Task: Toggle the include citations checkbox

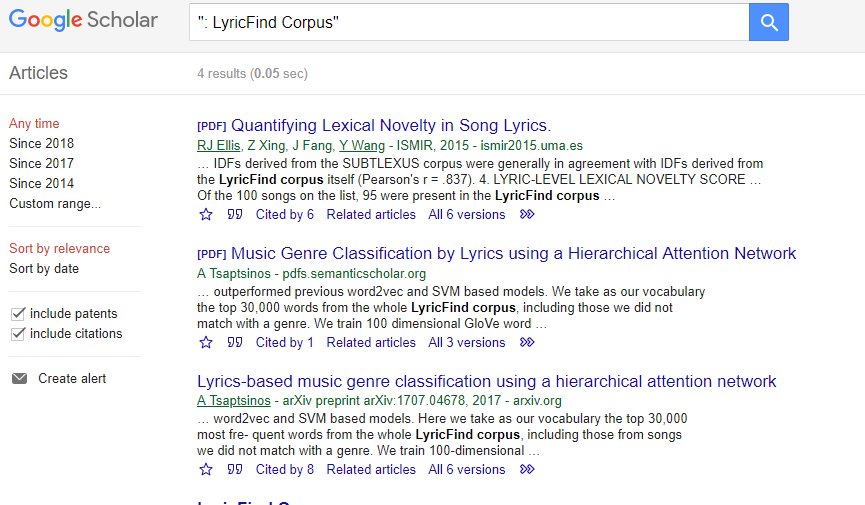Action: click(18, 333)
